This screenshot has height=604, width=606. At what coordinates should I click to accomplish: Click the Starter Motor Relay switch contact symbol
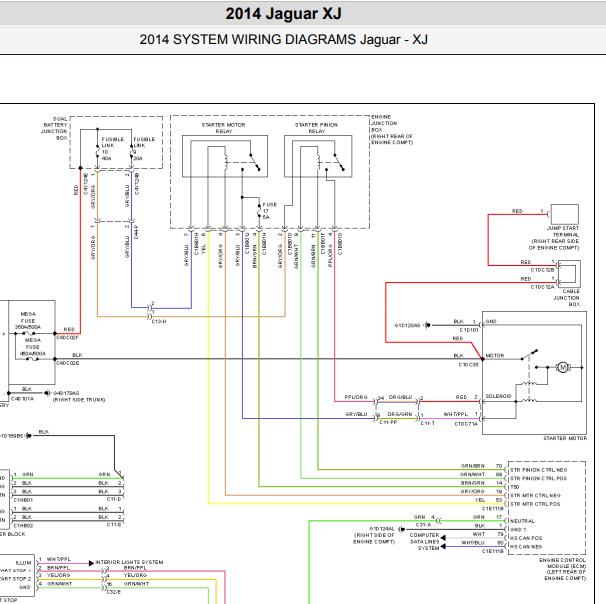coord(254,162)
